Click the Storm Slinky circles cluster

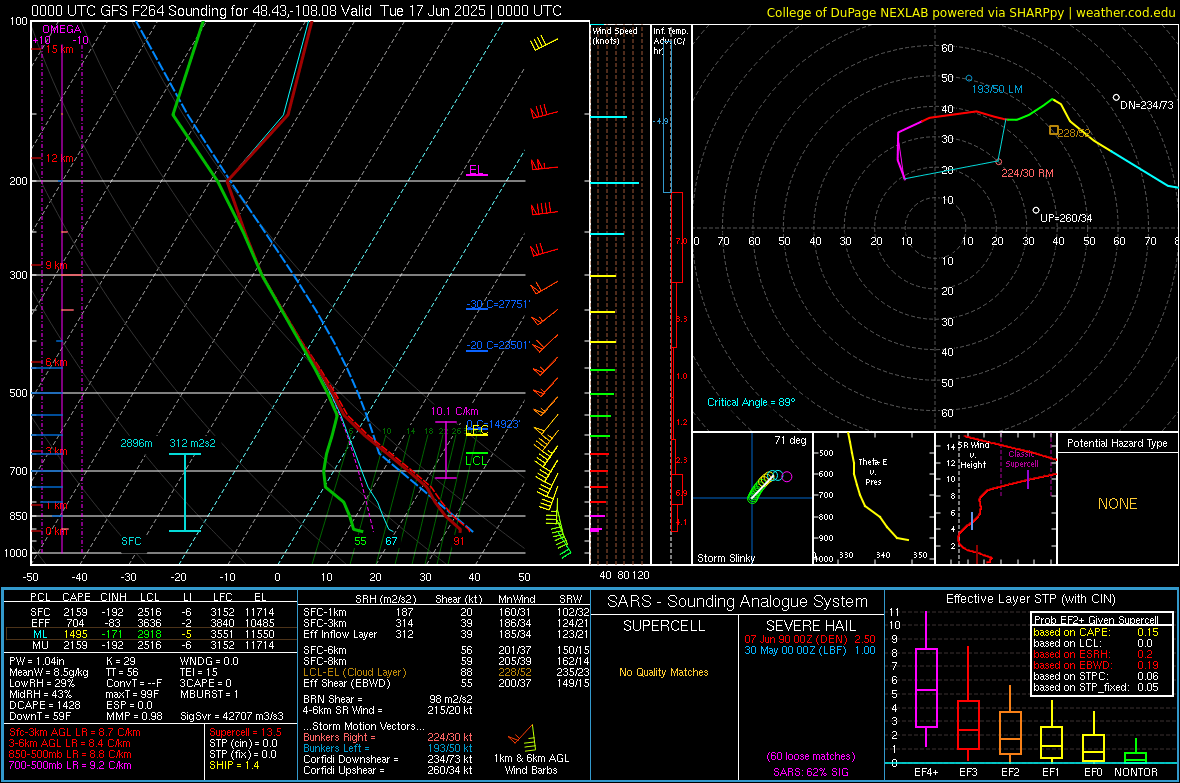(x=769, y=485)
